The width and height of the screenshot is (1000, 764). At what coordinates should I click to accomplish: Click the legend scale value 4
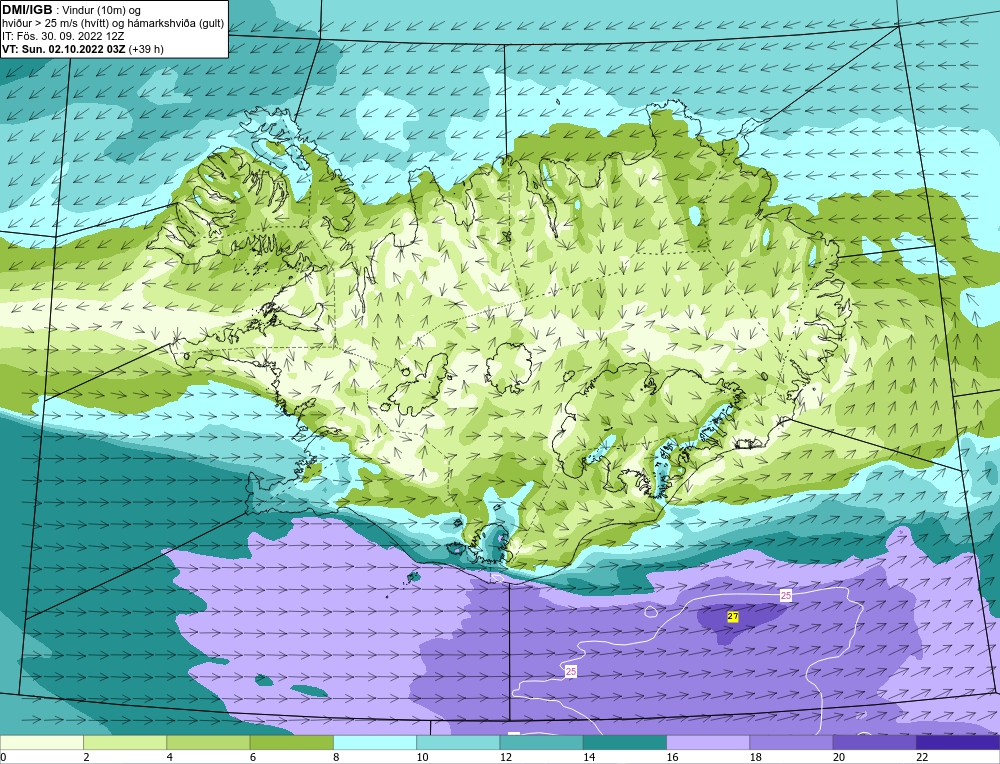170,757
